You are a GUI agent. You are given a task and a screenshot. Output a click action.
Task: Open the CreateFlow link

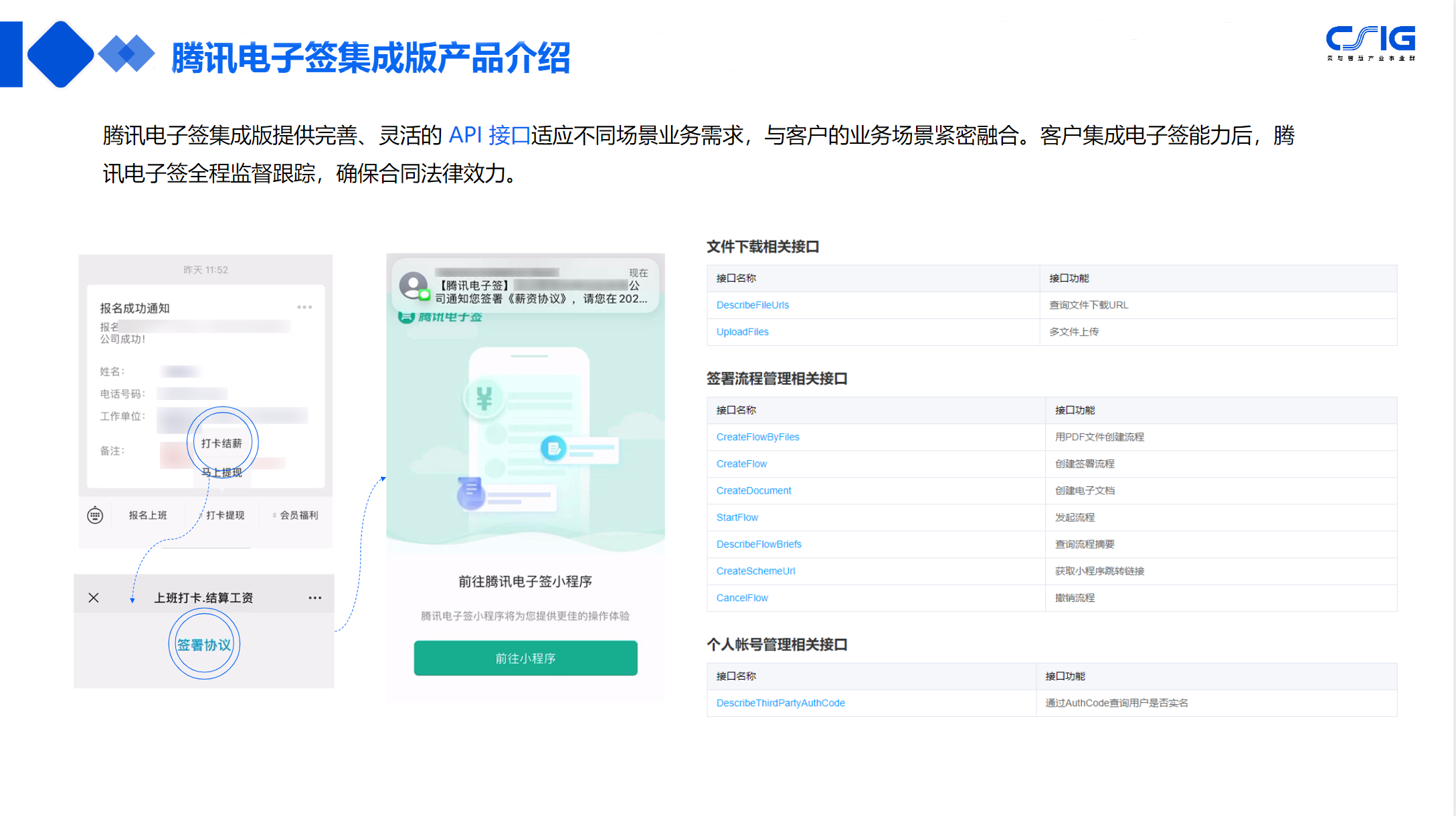coord(741,464)
